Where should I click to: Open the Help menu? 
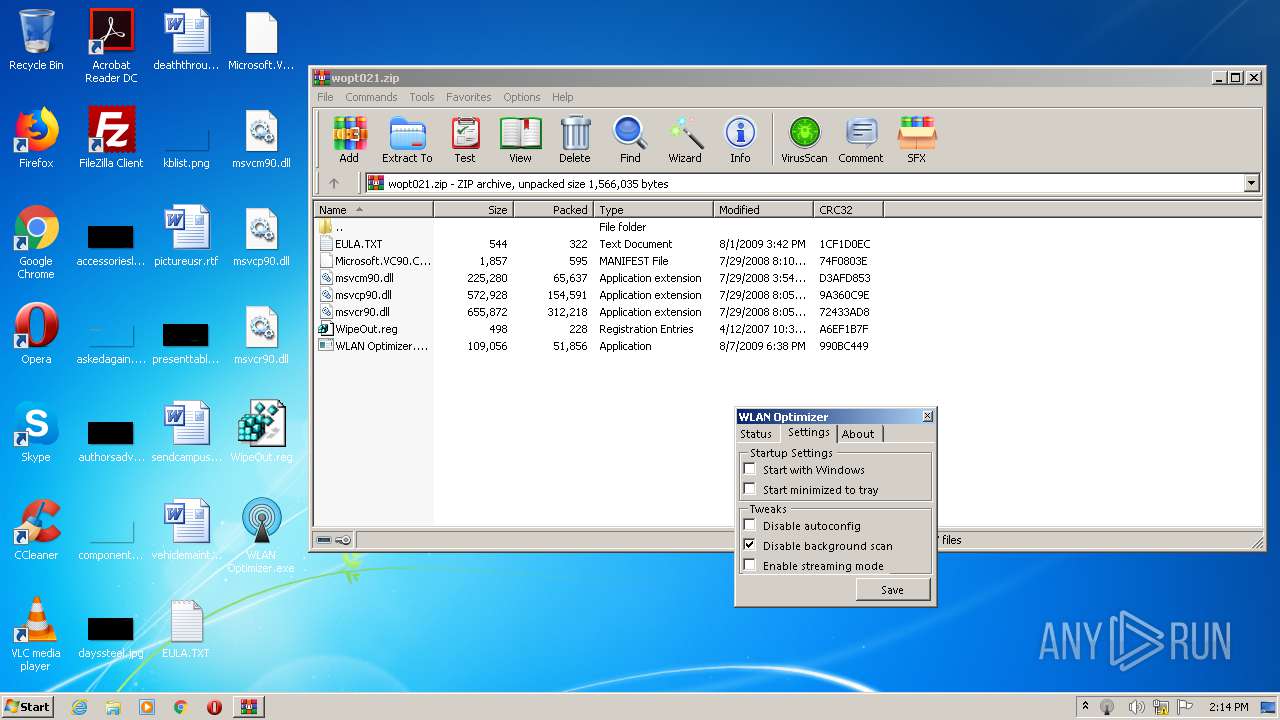point(563,97)
